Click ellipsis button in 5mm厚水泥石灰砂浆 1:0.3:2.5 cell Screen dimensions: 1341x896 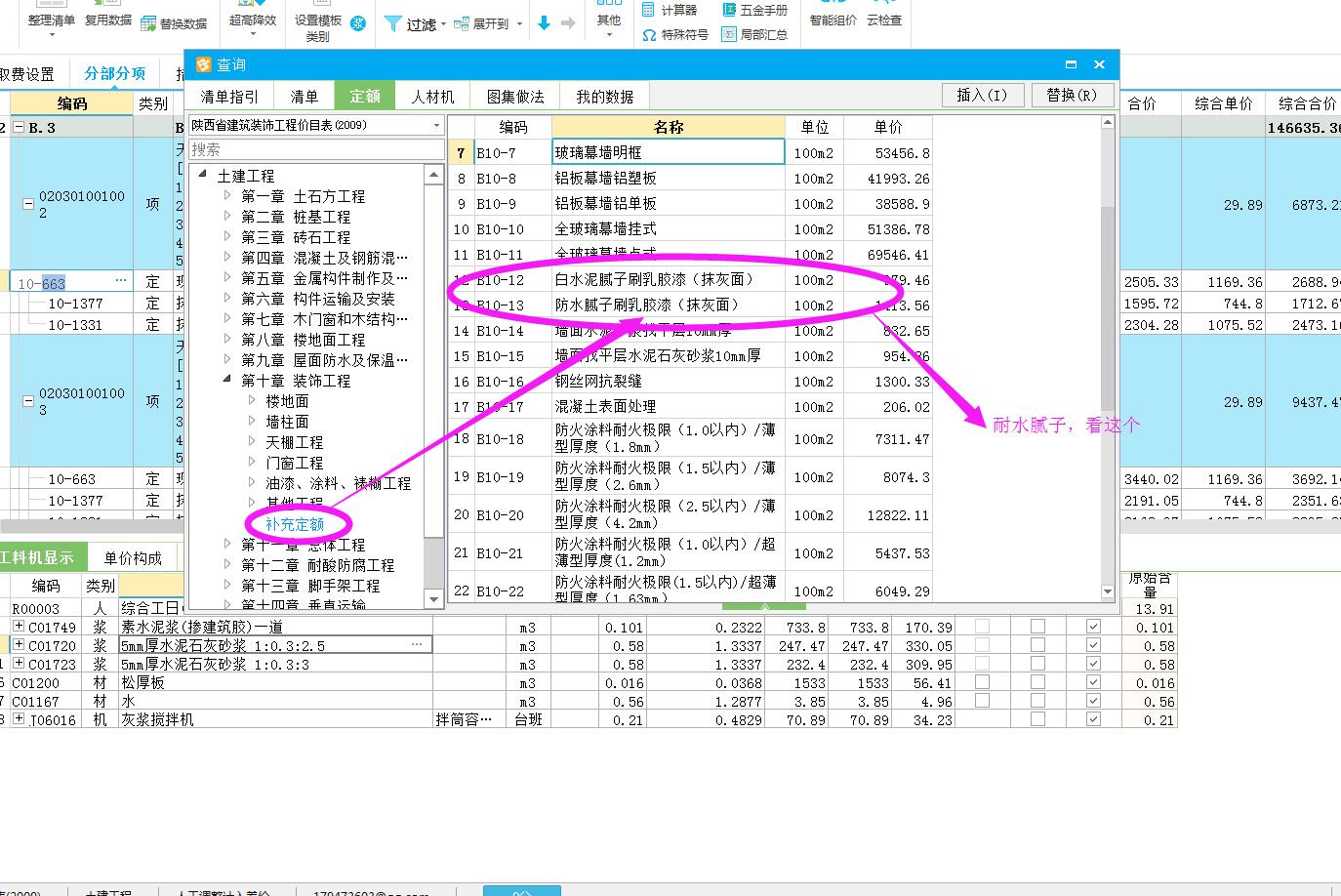pyautogui.click(x=417, y=645)
